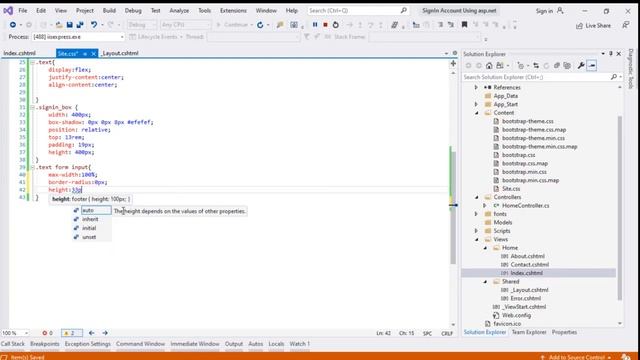Open the Output tab
This screenshot has height=360, width=640.
234,344
